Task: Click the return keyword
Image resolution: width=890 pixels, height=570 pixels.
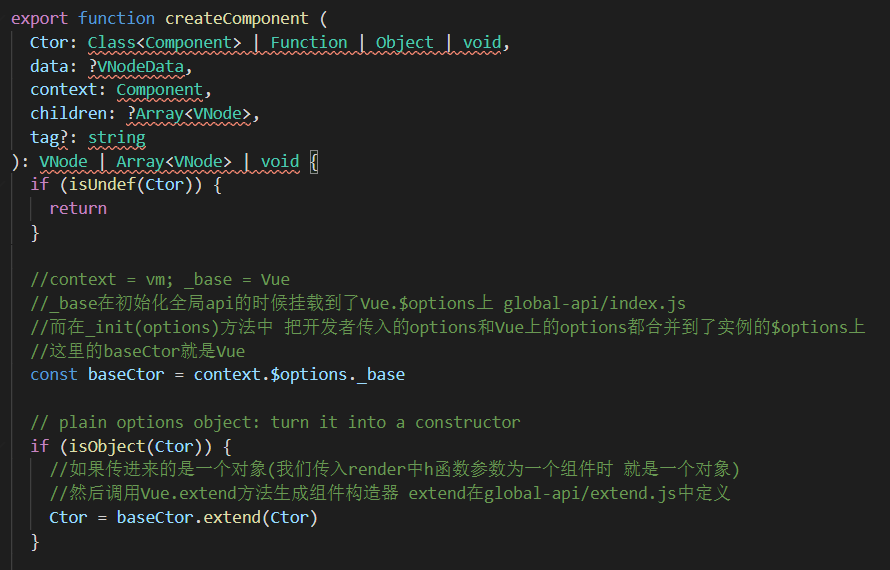Action: point(78,208)
